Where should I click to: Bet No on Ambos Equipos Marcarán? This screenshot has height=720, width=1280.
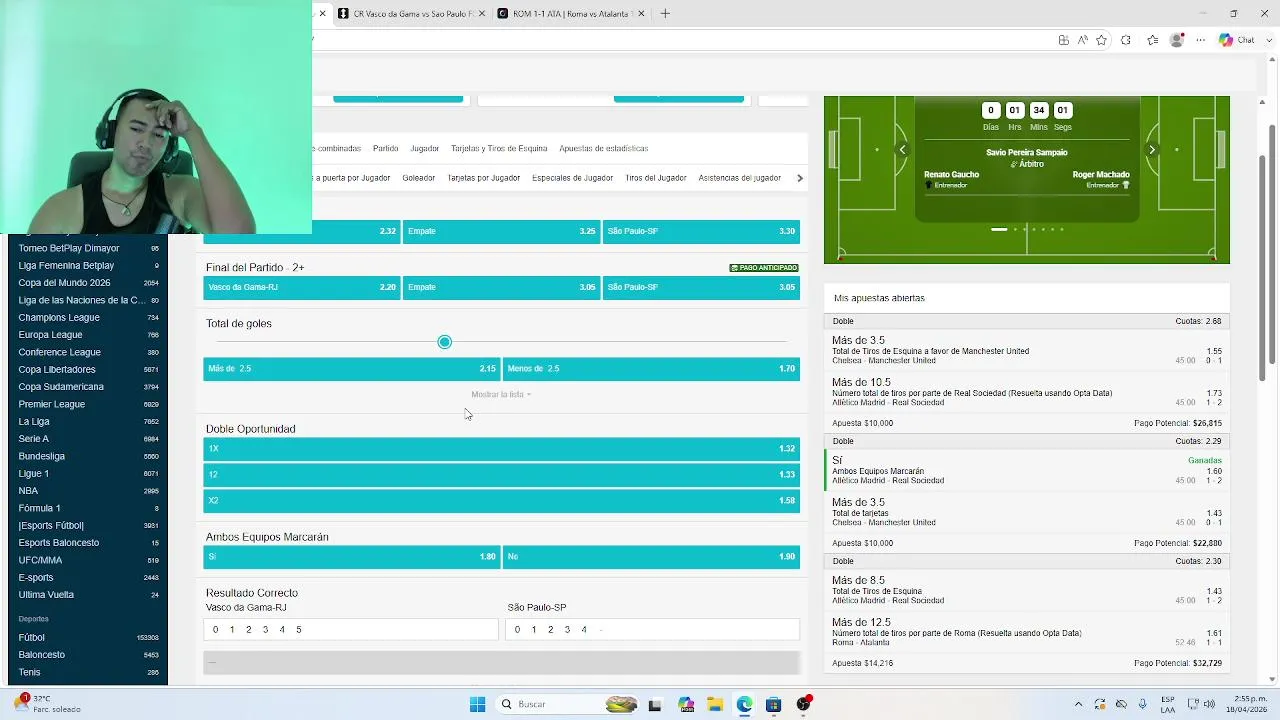click(x=651, y=556)
